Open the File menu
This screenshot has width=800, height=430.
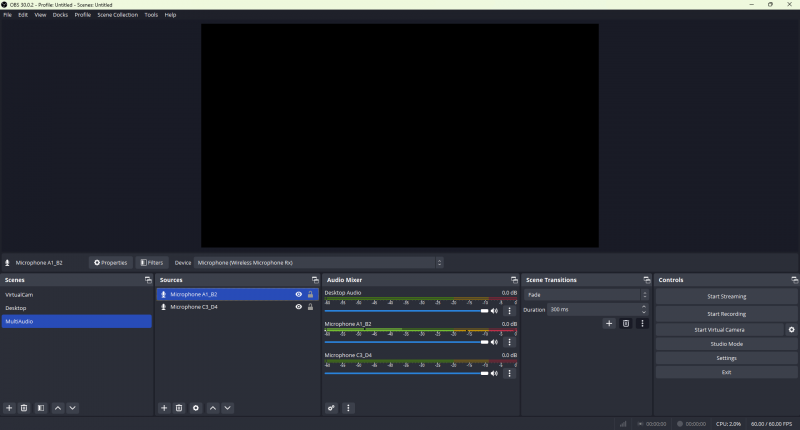pyautogui.click(x=8, y=15)
